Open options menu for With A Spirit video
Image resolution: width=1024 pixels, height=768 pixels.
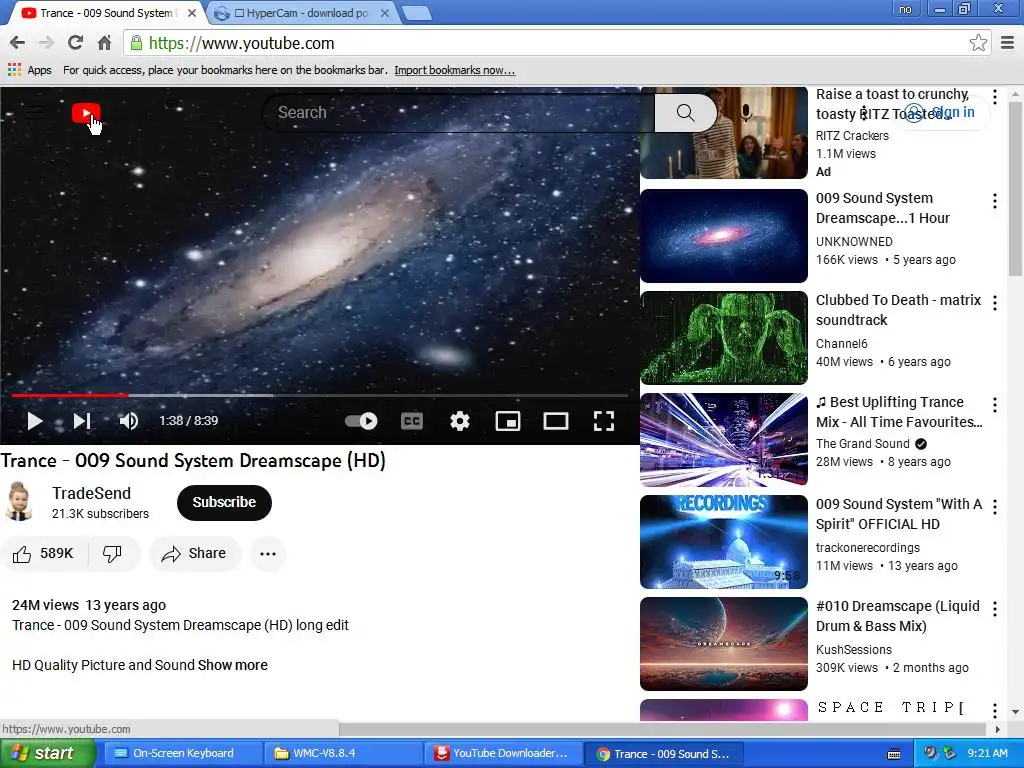pos(995,507)
